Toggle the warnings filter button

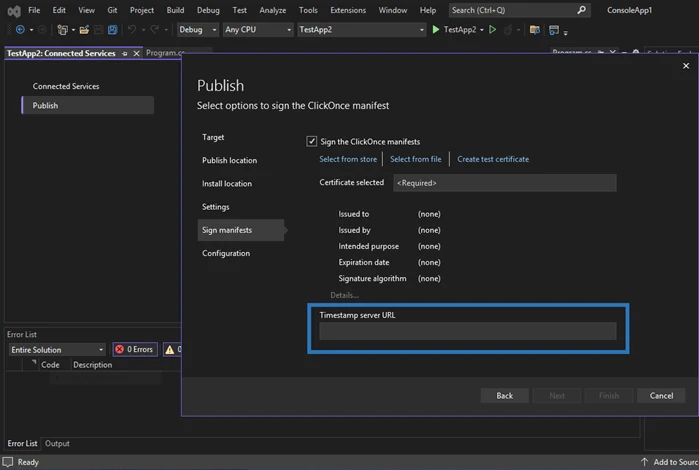tap(170, 350)
